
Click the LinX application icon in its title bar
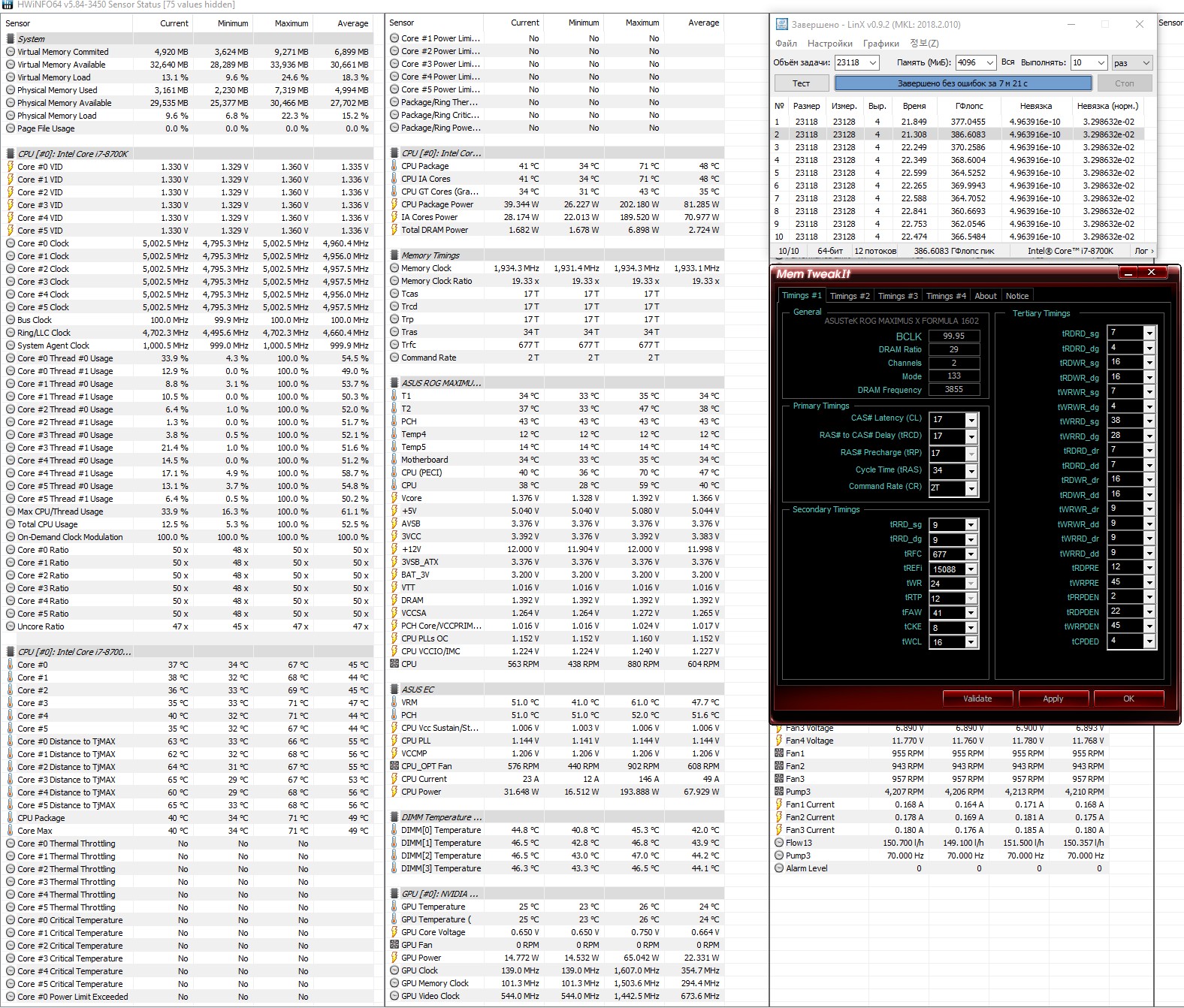(x=781, y=24)
